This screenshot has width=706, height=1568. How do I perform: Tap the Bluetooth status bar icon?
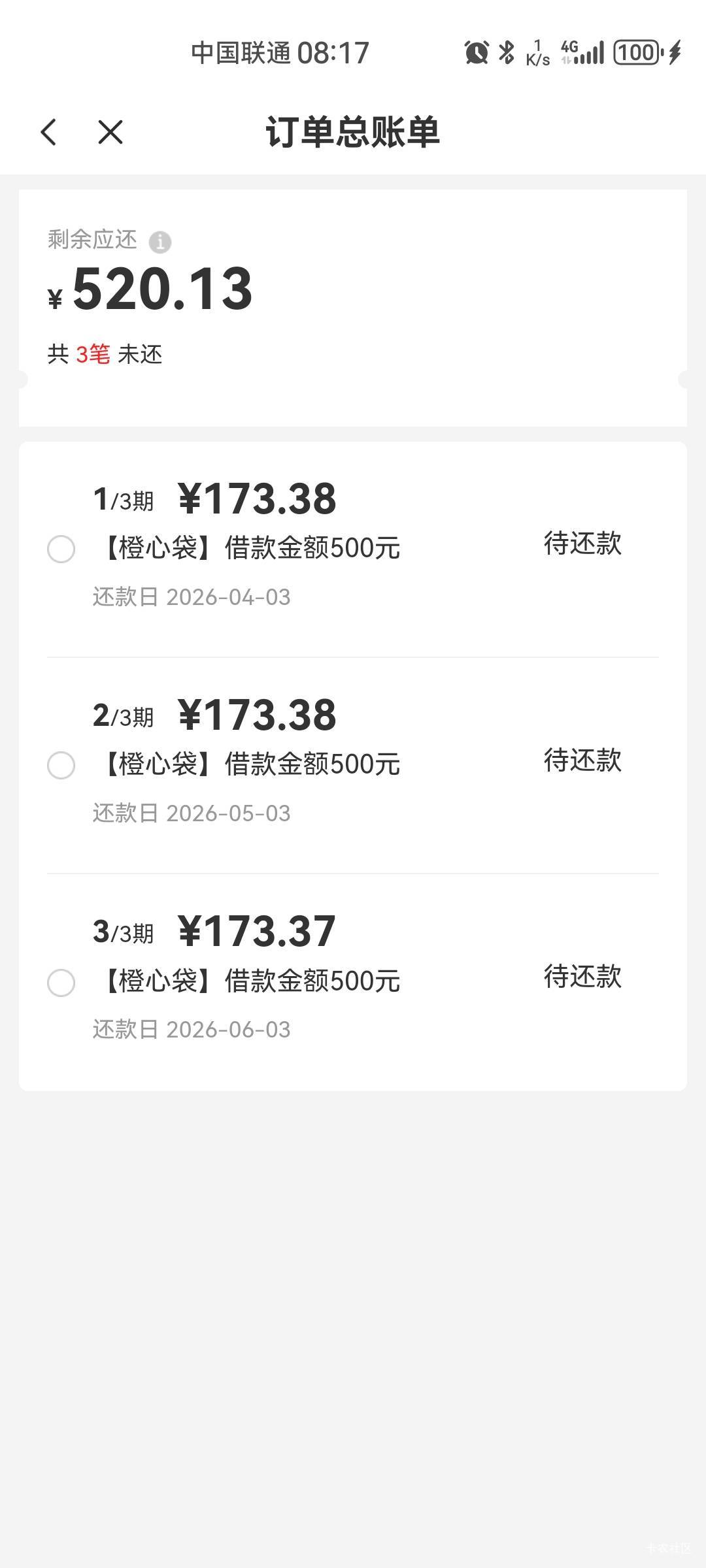507,52
